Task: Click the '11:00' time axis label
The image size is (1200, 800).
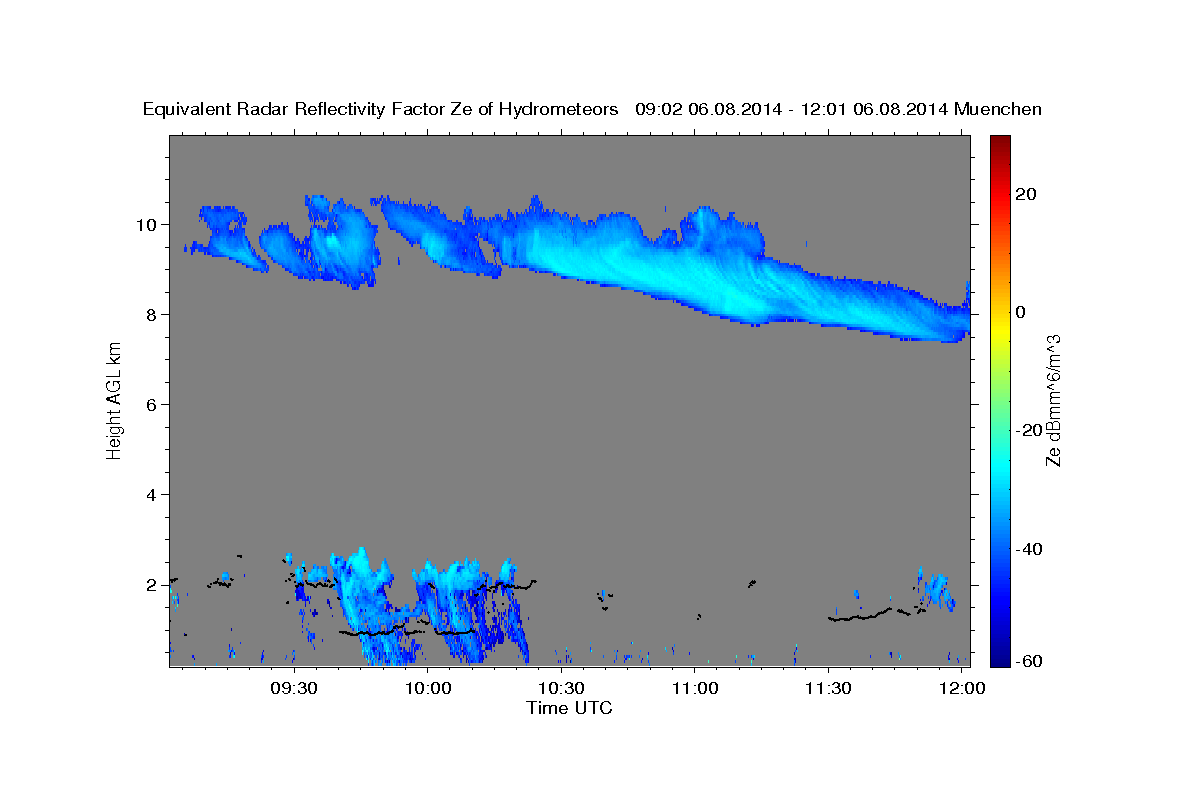Action: (695, 689)
